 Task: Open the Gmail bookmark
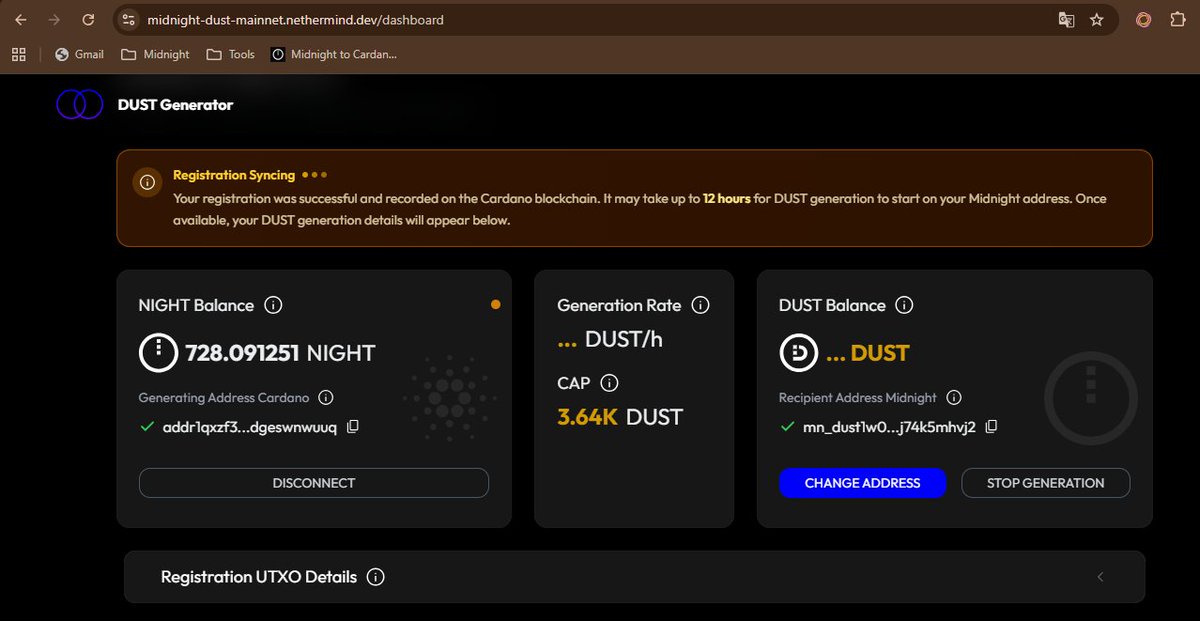80,54
